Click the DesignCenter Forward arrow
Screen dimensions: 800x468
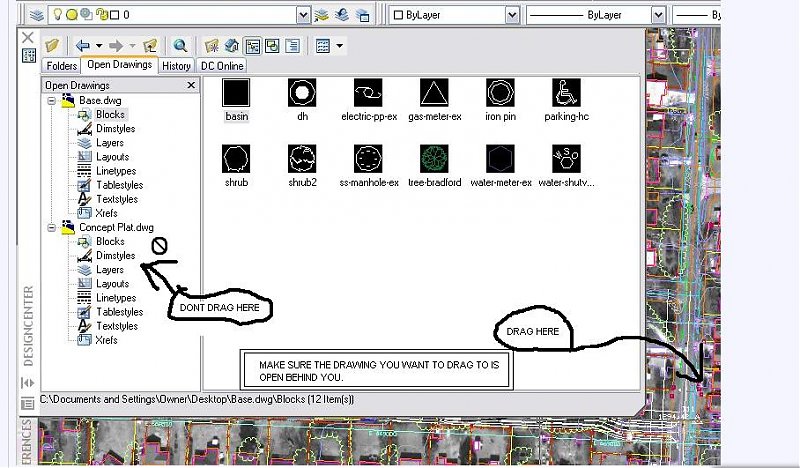click(116, 46)
